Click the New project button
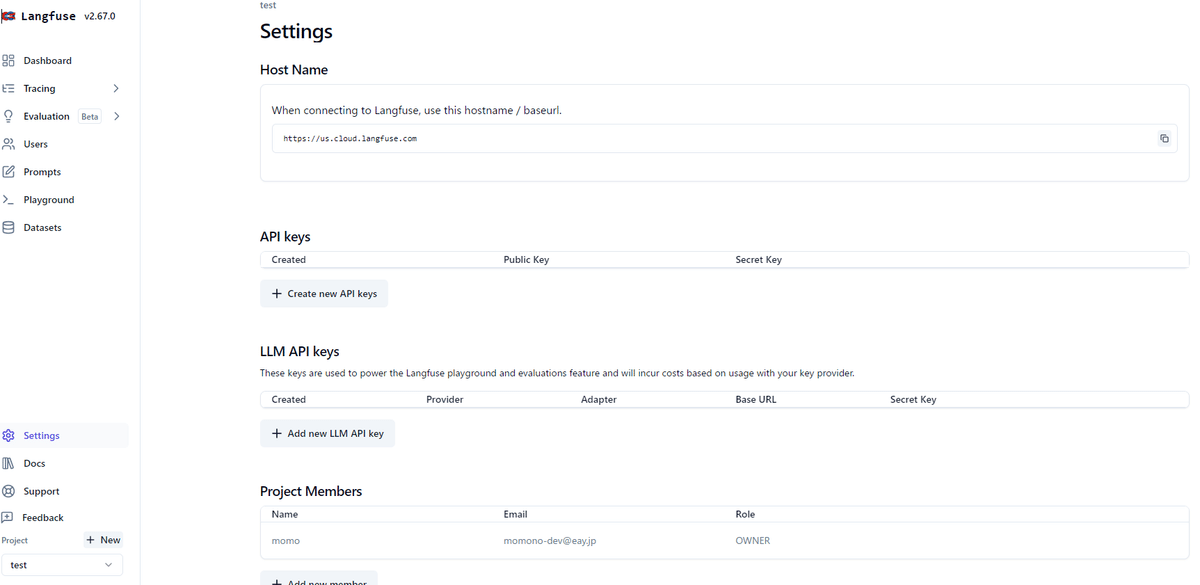 click(103, 540)
